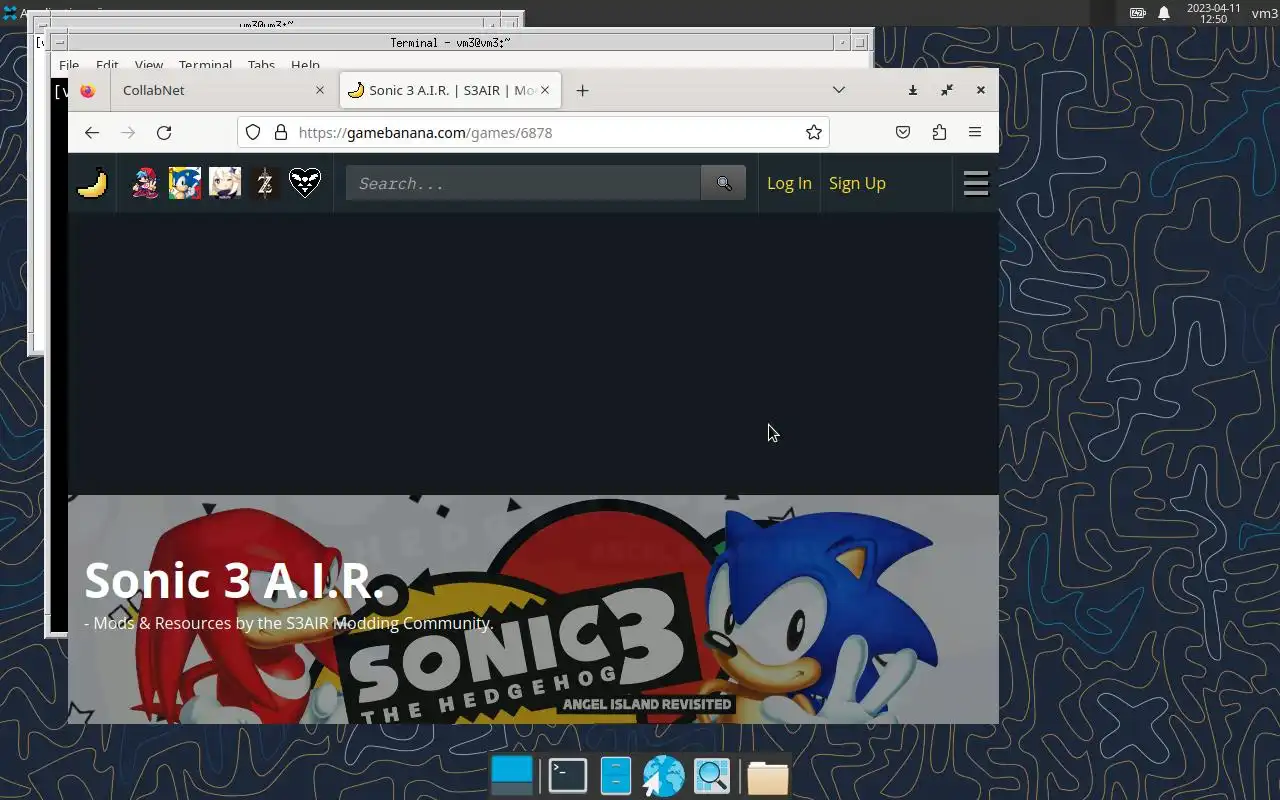Open the GameBanana banana logo home

coord(92,183)
